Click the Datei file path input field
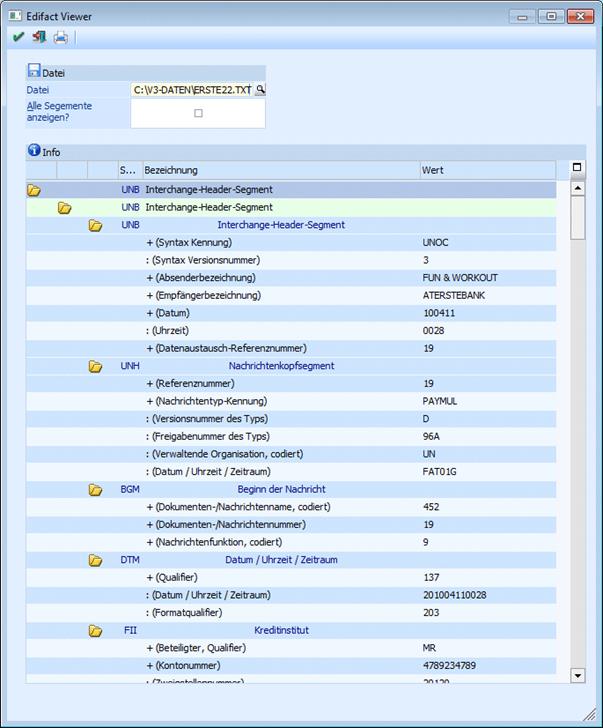 point(191,90)
